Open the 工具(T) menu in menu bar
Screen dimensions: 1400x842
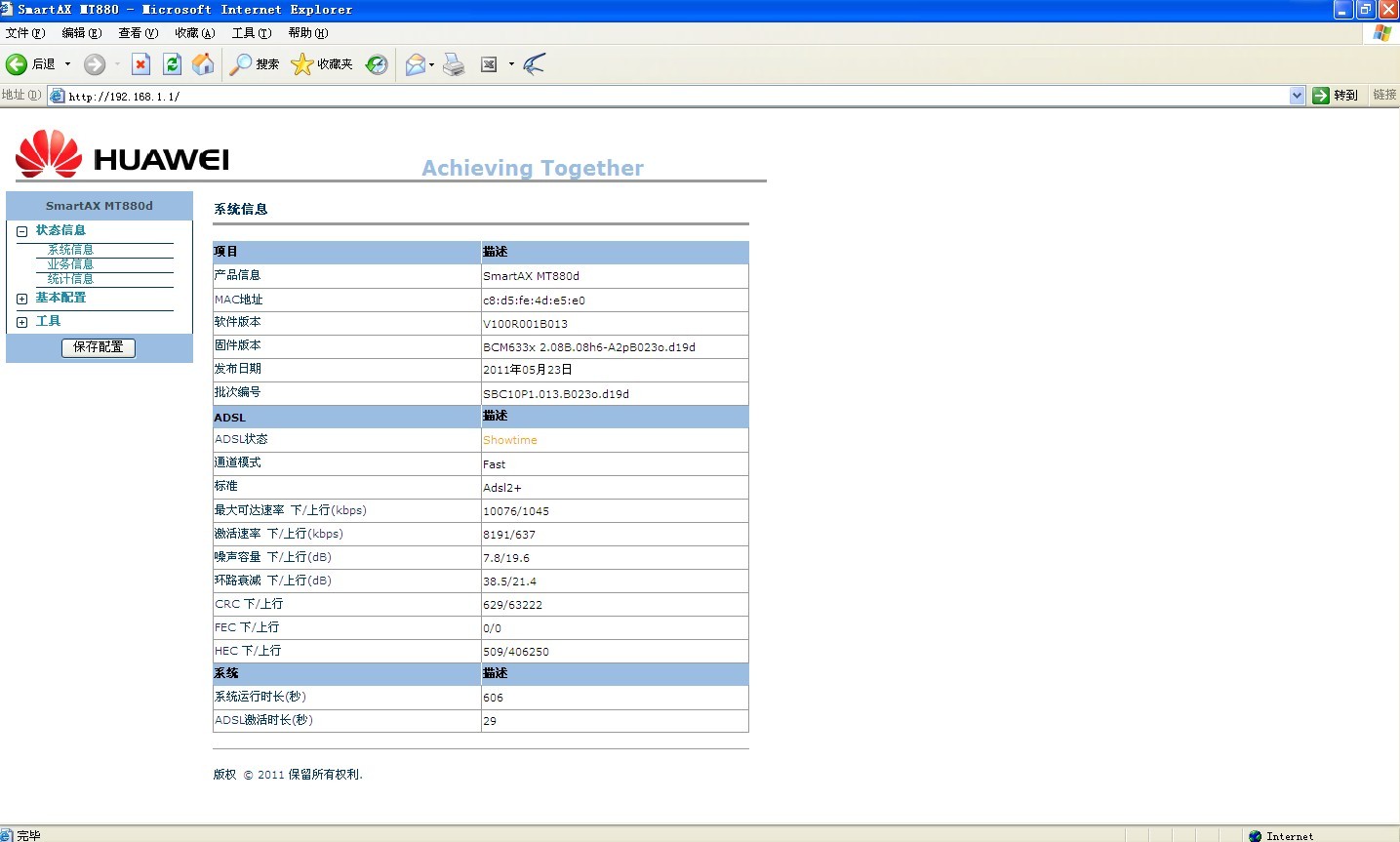[x=252, y=33]
